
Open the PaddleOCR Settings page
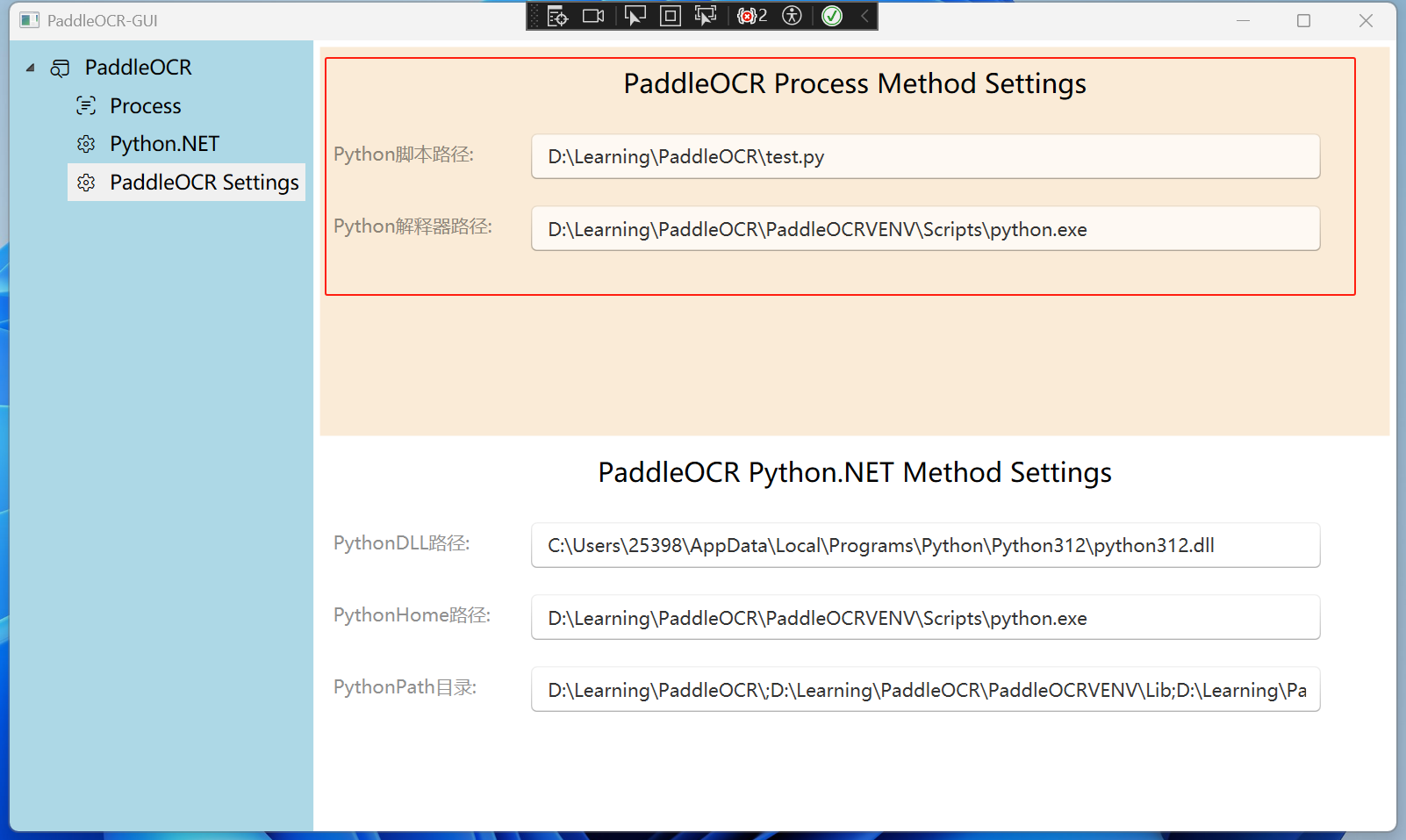click(x=203, y=183)
